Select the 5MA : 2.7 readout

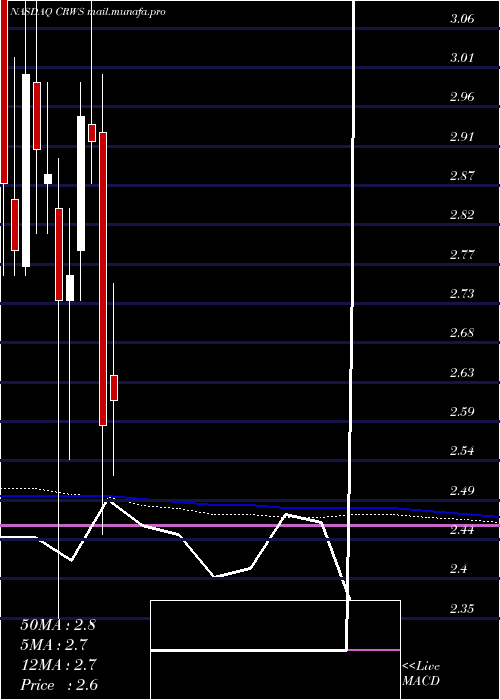[54, 645]
